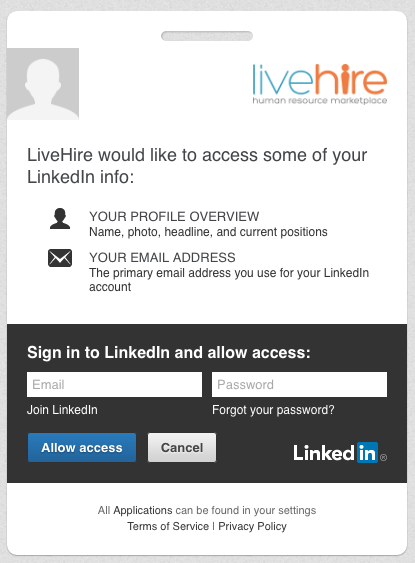Image resolution: width=415 pixels, height=563 pixels.
Task: Open the Join LinkedIn link
Action: [62, 410]
